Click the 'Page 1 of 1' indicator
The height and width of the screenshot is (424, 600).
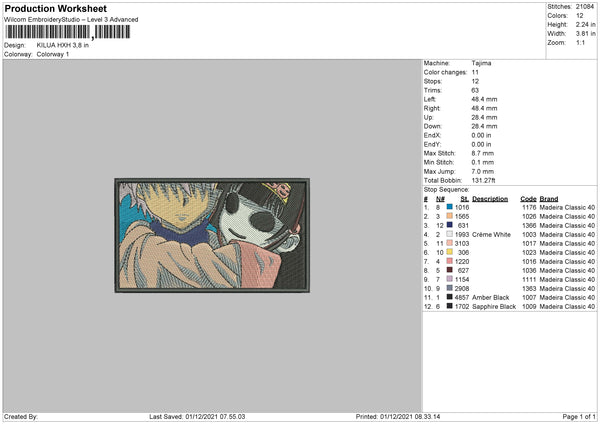click(x=579, y=417)
